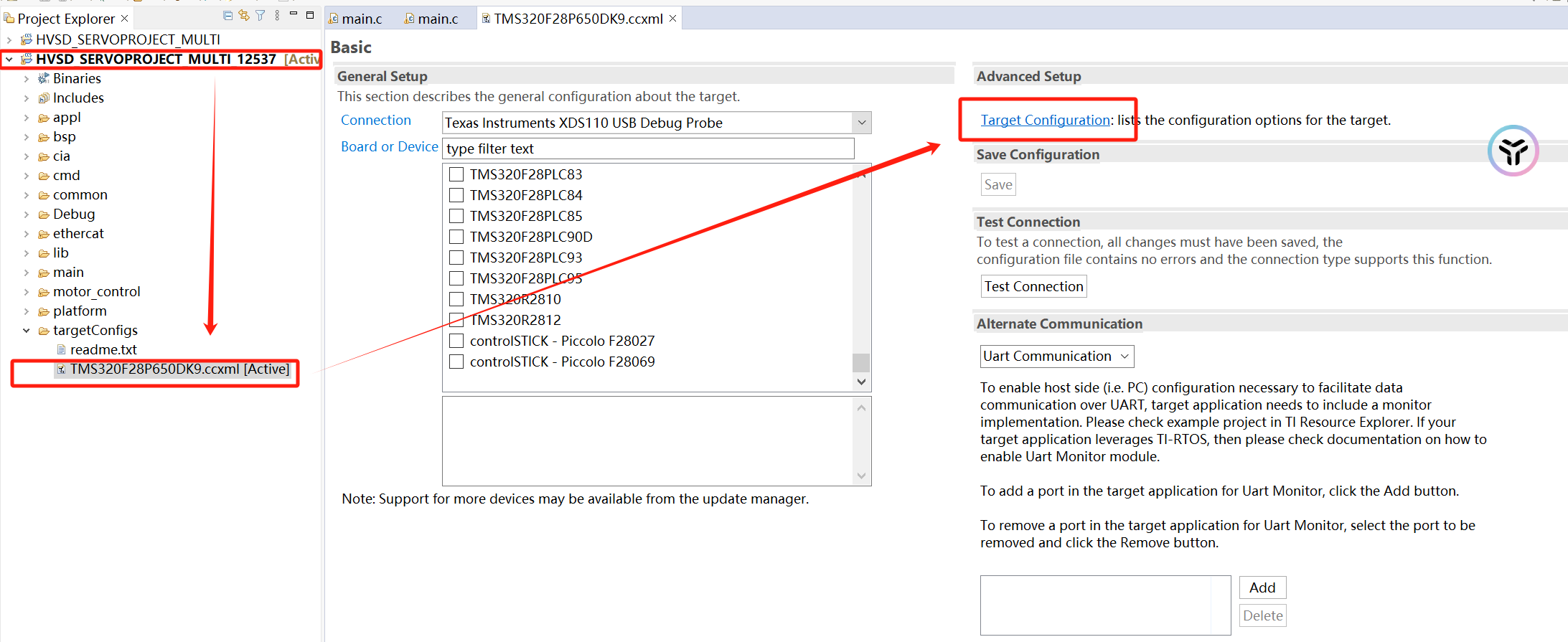Click the Delete port button
Image resolution: width=1568 pixels, height=642 pixels.
point(1262,615)
